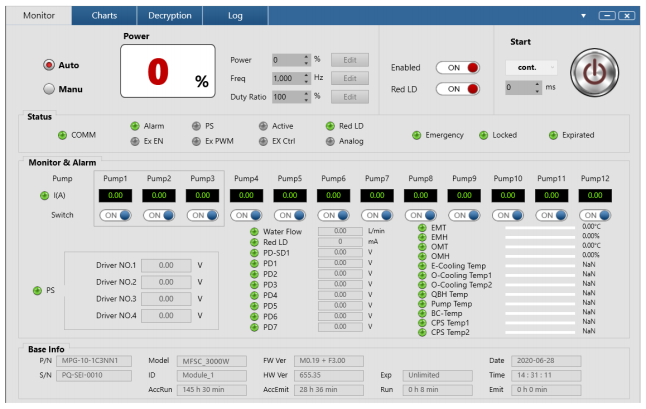Click the Edit button beside Power
646x409 pixels.
pyautogui.click(x=349, y=60)
